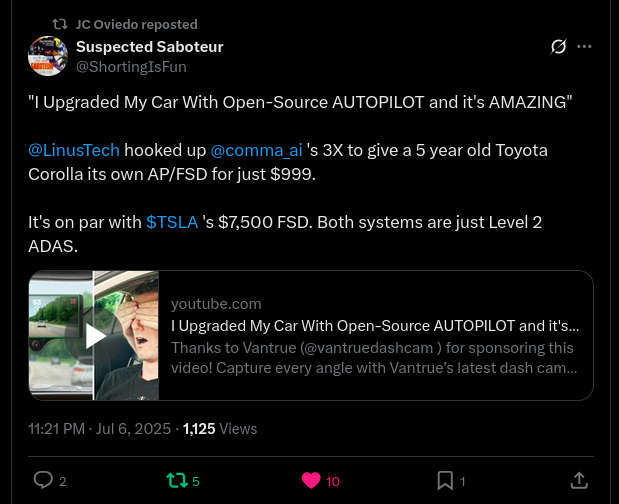Open the @LinusTech mention
This screenshot has width=619, height=504.
tap(74, 150)
